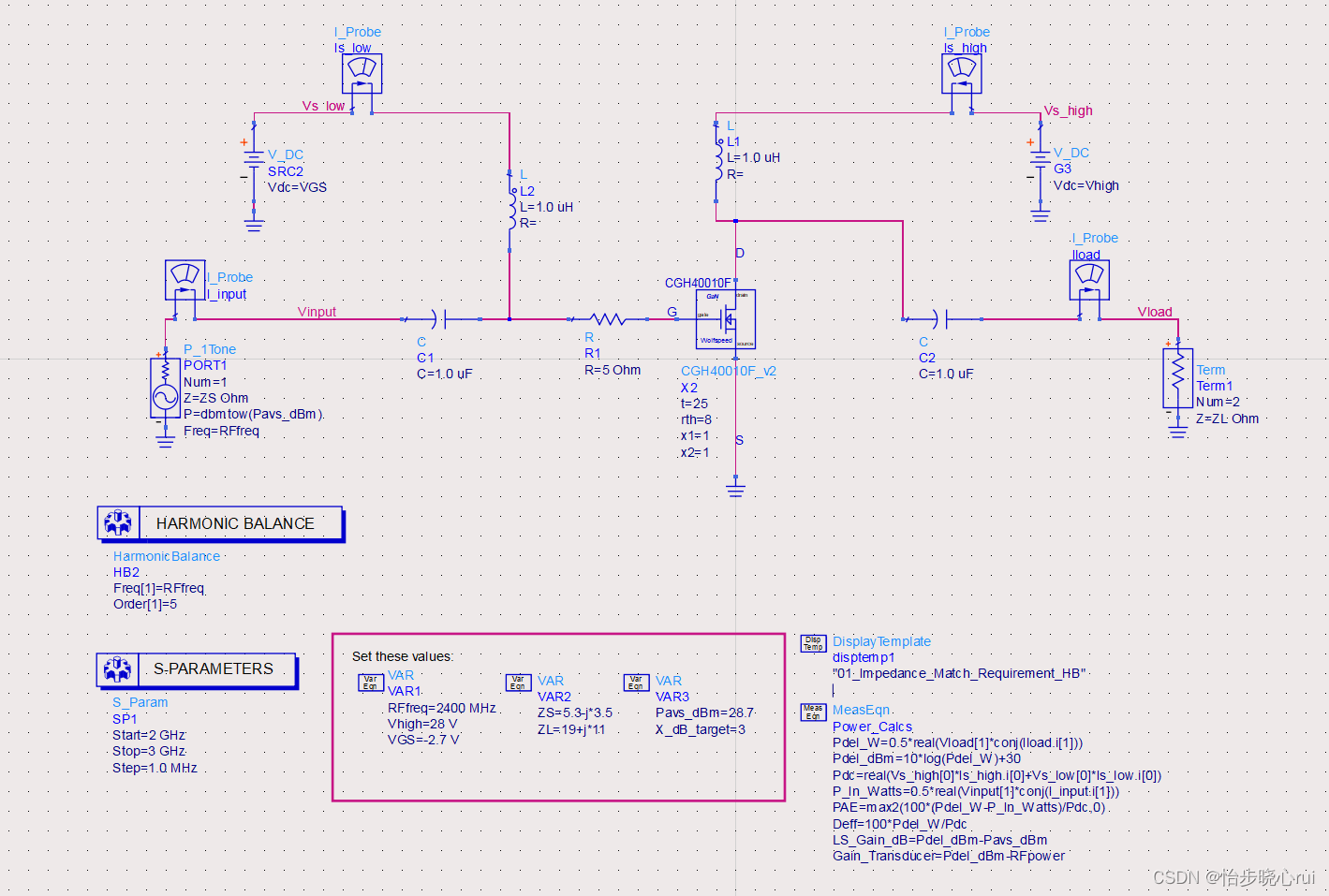Select the VAR3 Var Eqn icon
This screenshot has height=896, width=1329.
[636, 683]
